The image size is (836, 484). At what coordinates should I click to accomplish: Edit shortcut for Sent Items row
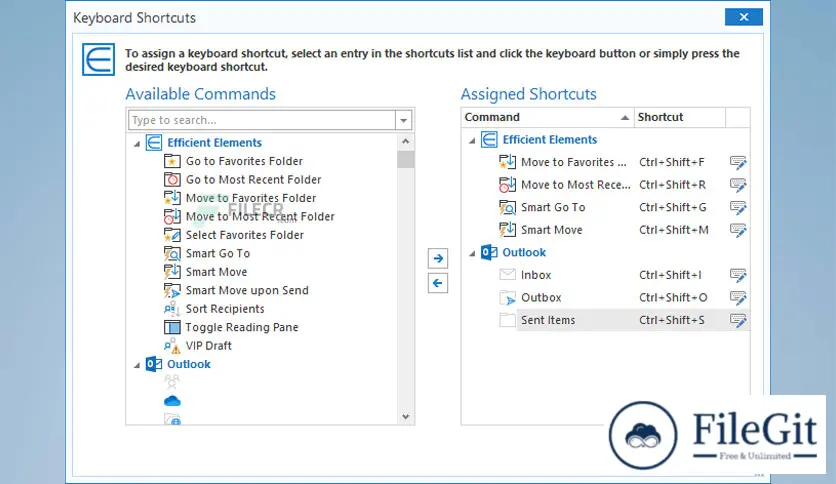coord(738,320)
